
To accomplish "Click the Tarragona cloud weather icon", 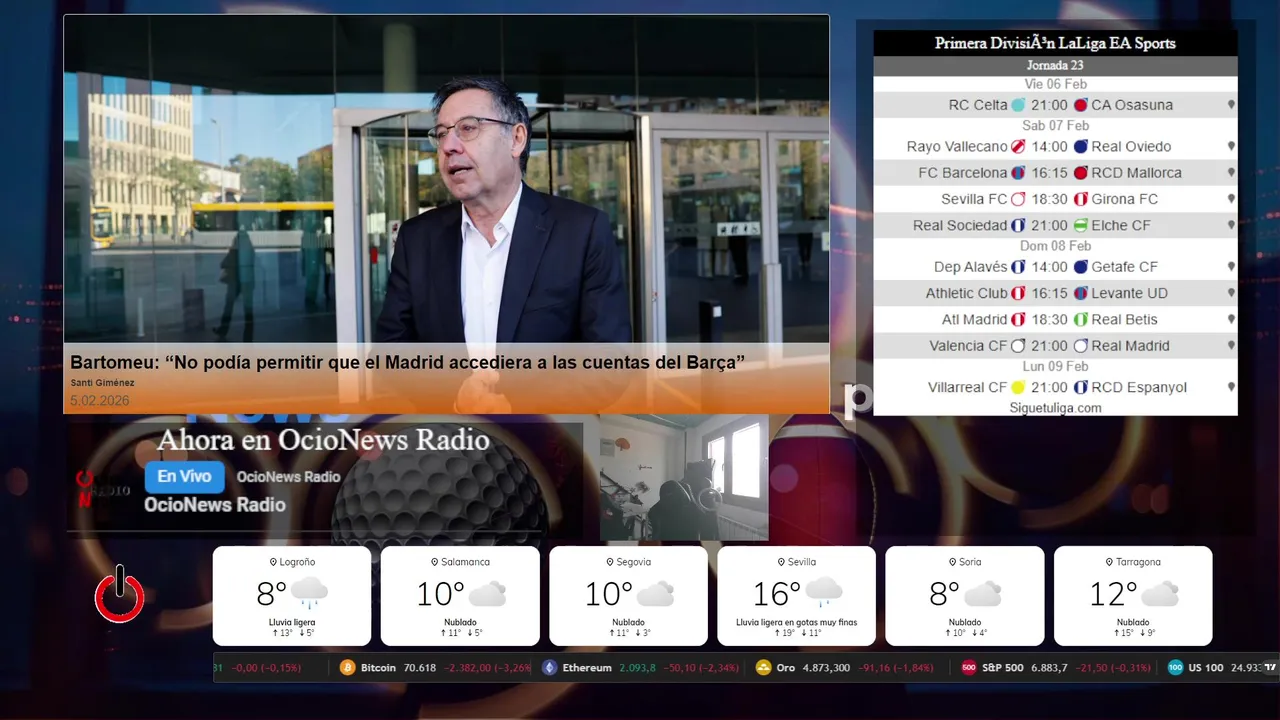I will 1160,594.
